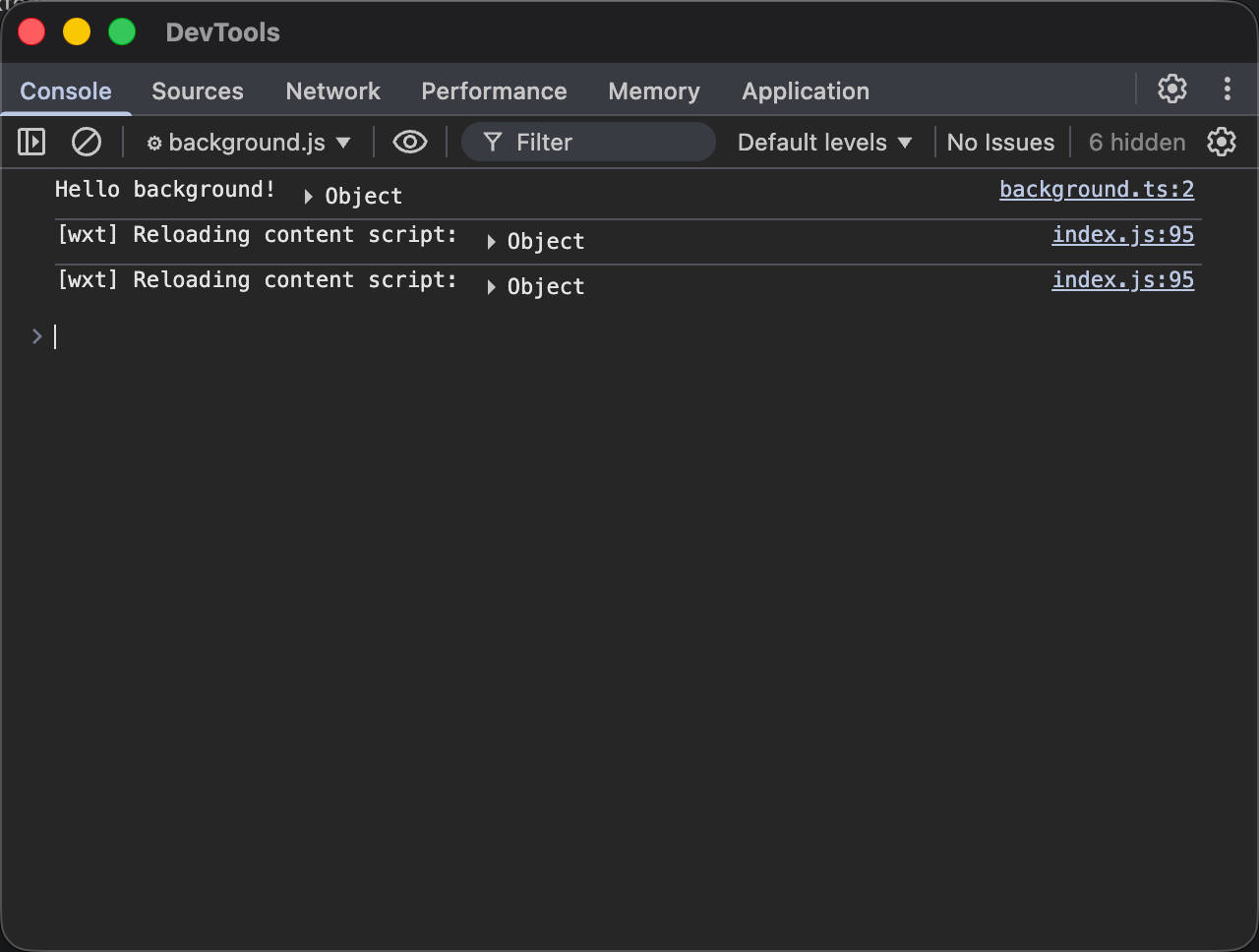This screenshot has height=952, width=1259.
Task: Expand the Object next to Hello background
Action: click(308, 196)
